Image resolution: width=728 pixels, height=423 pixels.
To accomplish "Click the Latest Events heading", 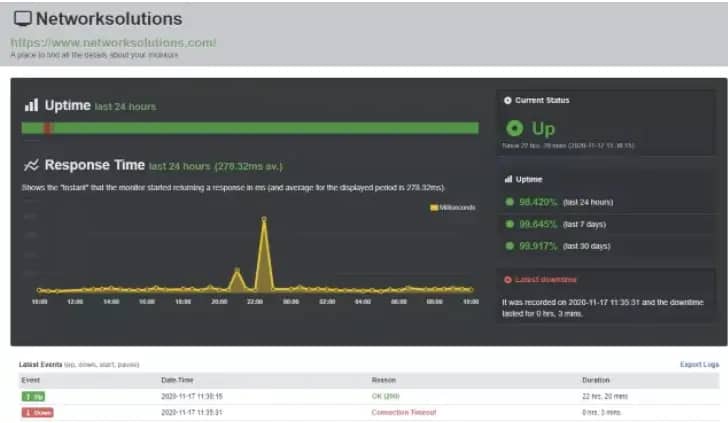I will tap(40, 364).
